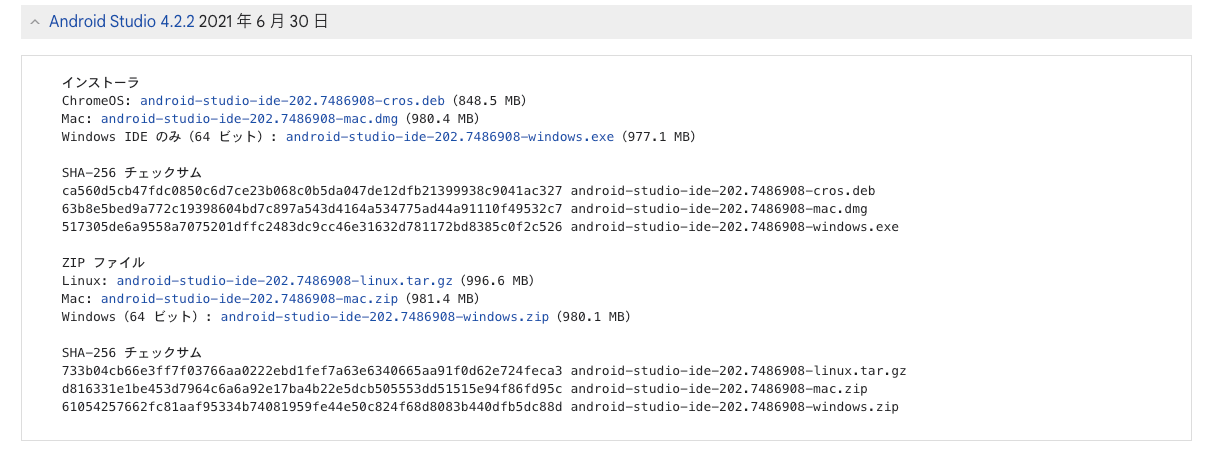Image resolution: width=1212 pixels, height=453 pixels.
Task: Click the checksum starting 63b8e5bed9a772c1
Action: 312,209
